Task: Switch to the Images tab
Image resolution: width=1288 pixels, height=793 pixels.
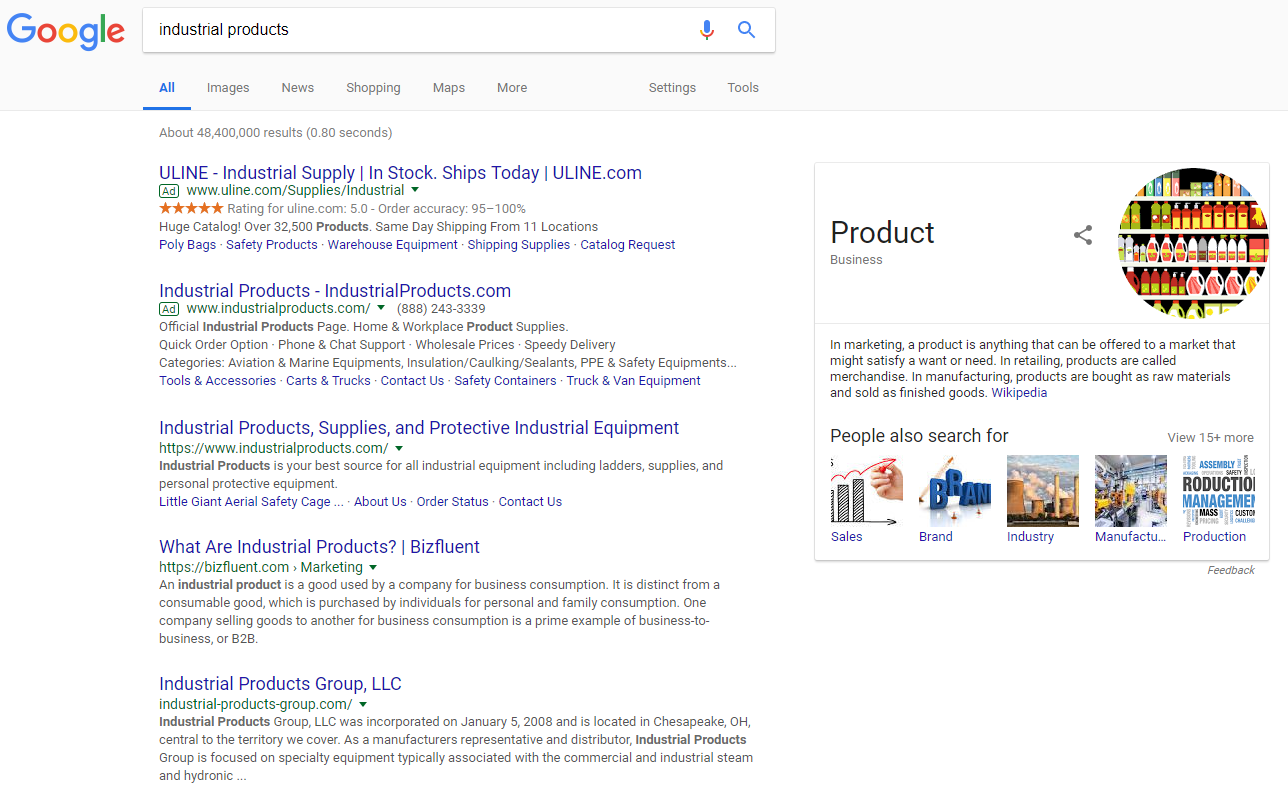Action: [x=228, y=88]
